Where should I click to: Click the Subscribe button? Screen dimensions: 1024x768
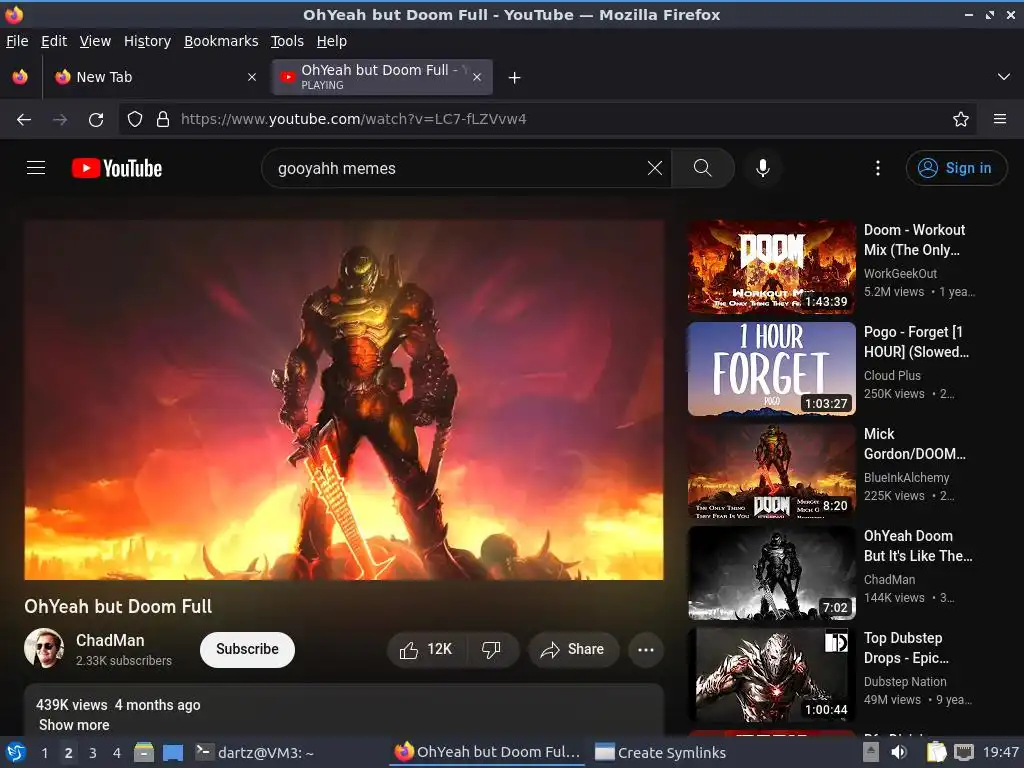(248, 649)
